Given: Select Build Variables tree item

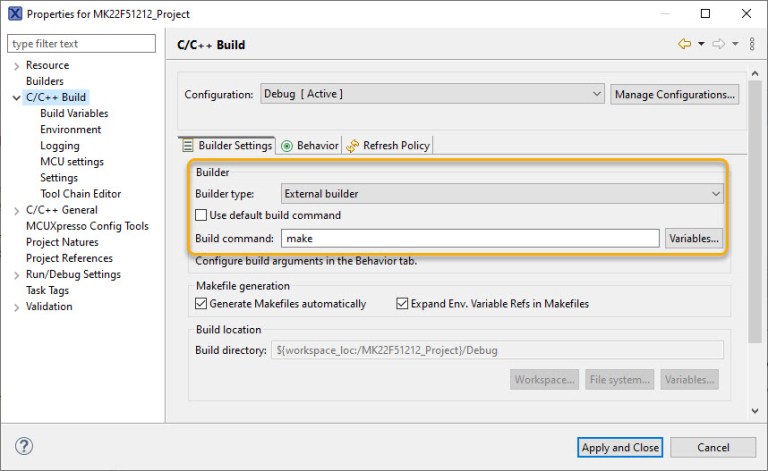Looking at the screenshot, I should tap(74, 114).
